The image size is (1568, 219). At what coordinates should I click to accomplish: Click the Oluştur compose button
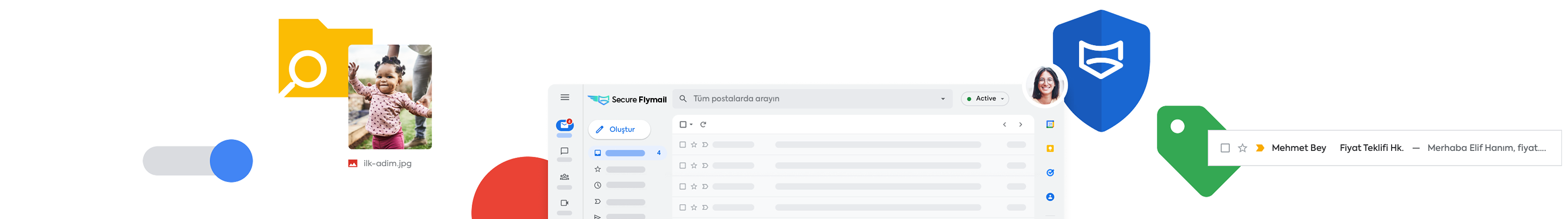pyautogui.click(x=619, y=130)
